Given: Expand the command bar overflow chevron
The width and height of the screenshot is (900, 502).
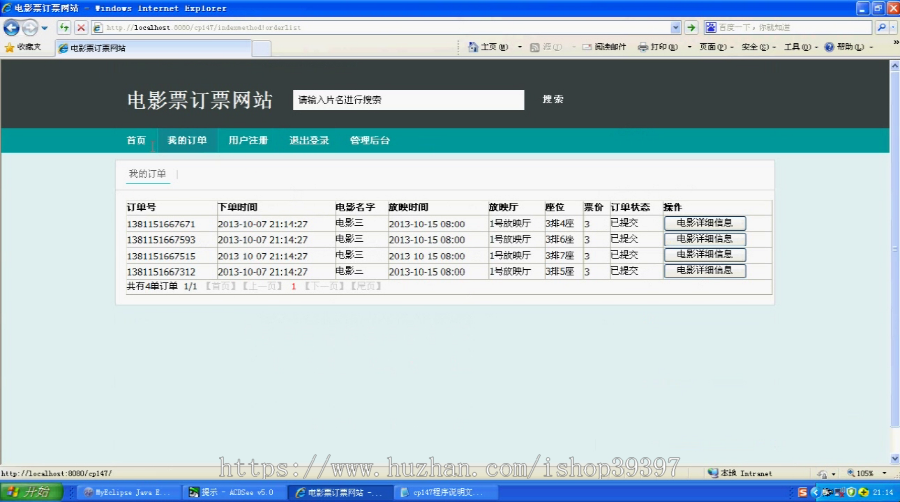Looking at the screenshot, I should (x=895, y=42).
